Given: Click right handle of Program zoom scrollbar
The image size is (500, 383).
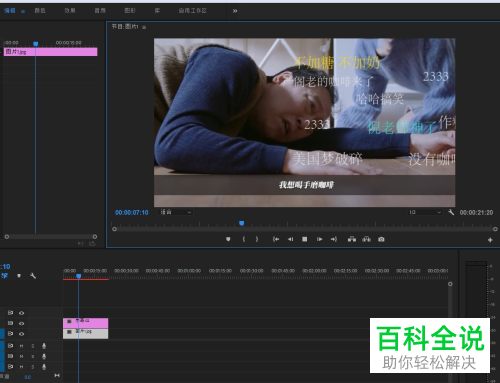Looking at the screenshot, I should [495, 229].
